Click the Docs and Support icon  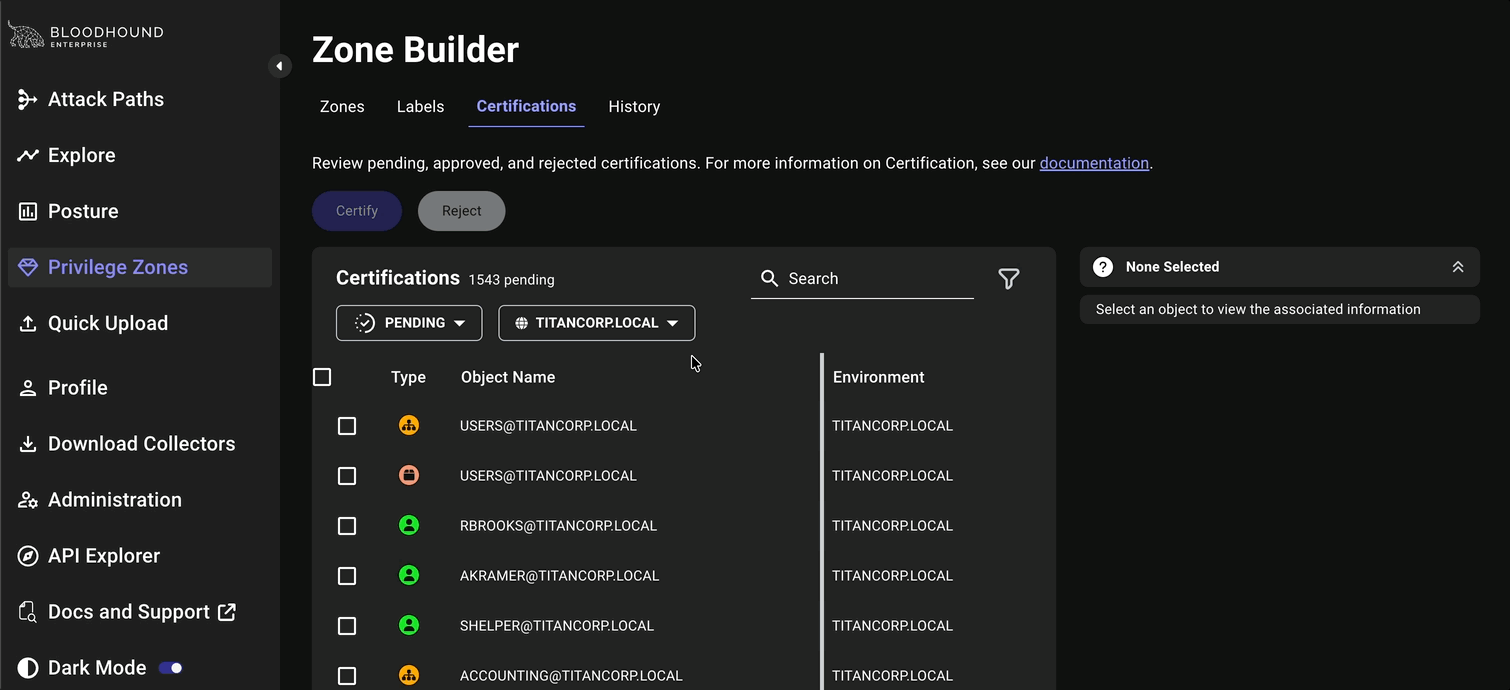pos(28,612)
